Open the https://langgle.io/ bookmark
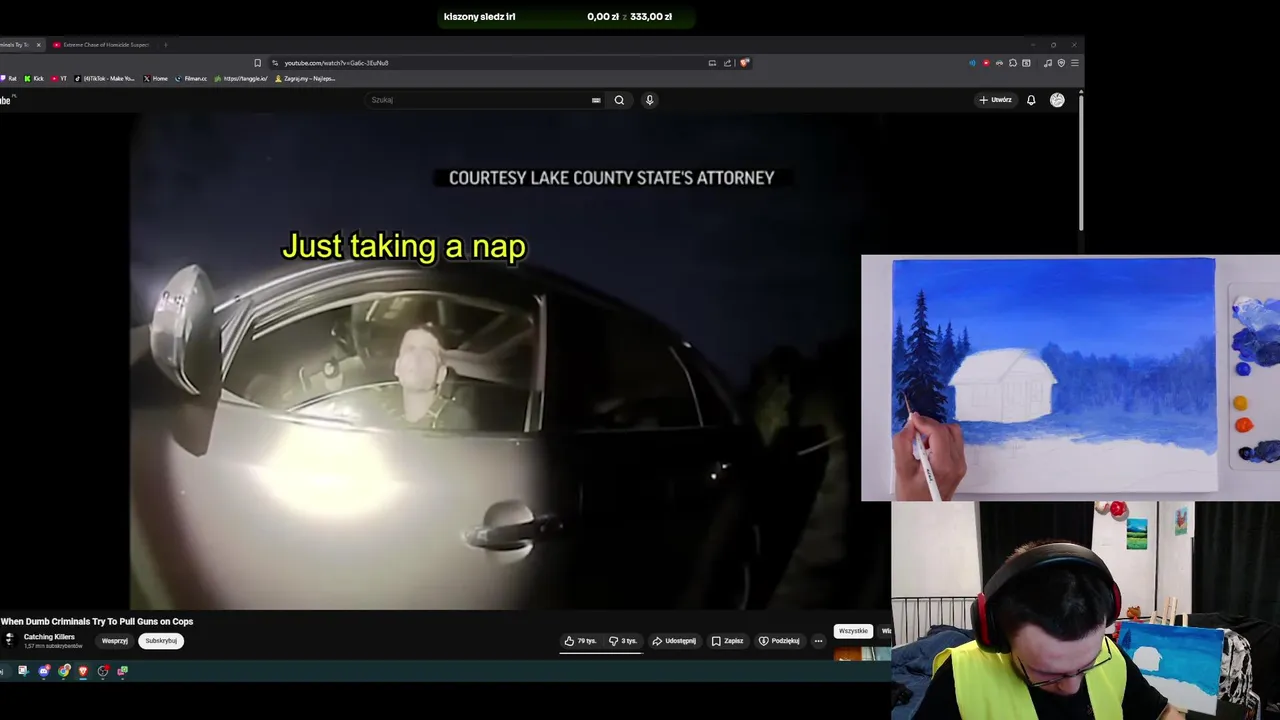 pyautogui.click(x=241, y=78)
